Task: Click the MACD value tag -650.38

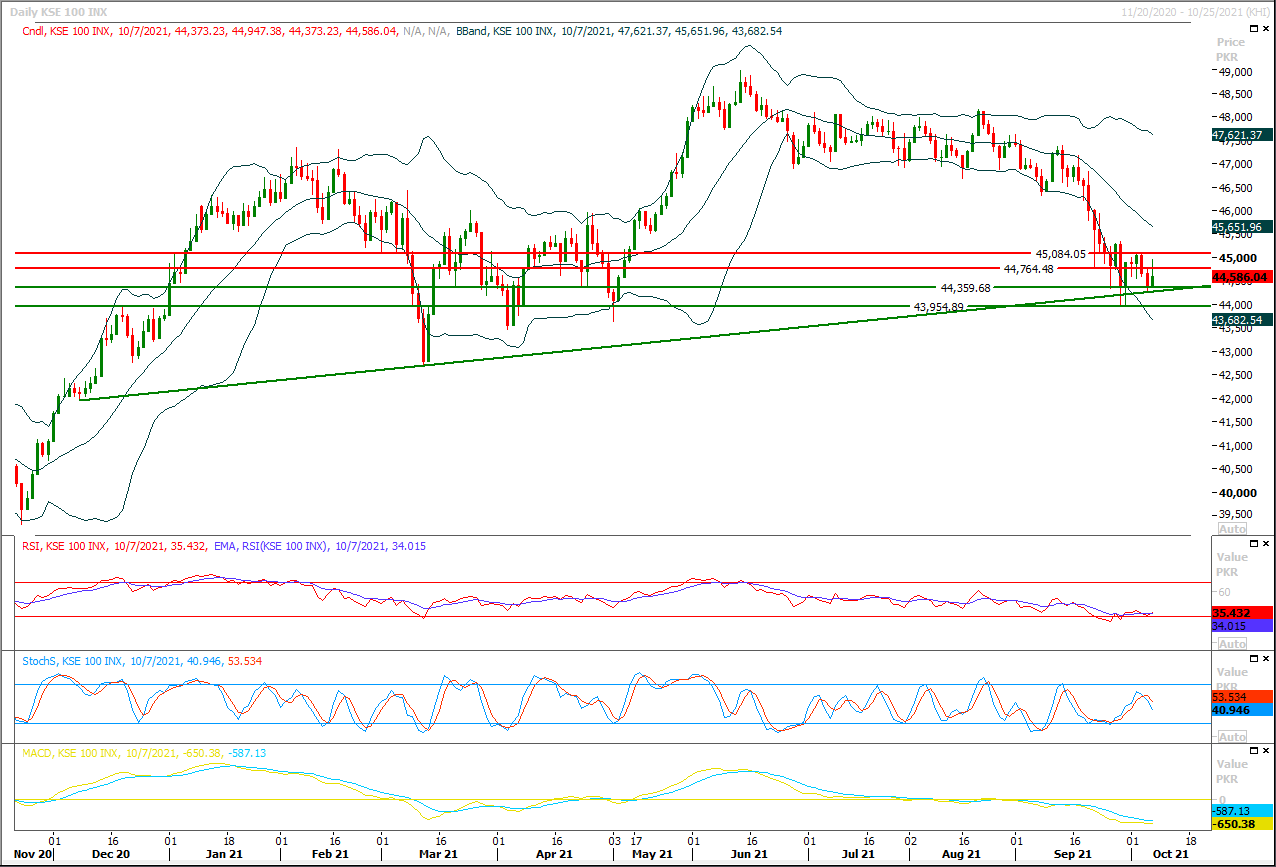Action: click(x=1242, y=826)
